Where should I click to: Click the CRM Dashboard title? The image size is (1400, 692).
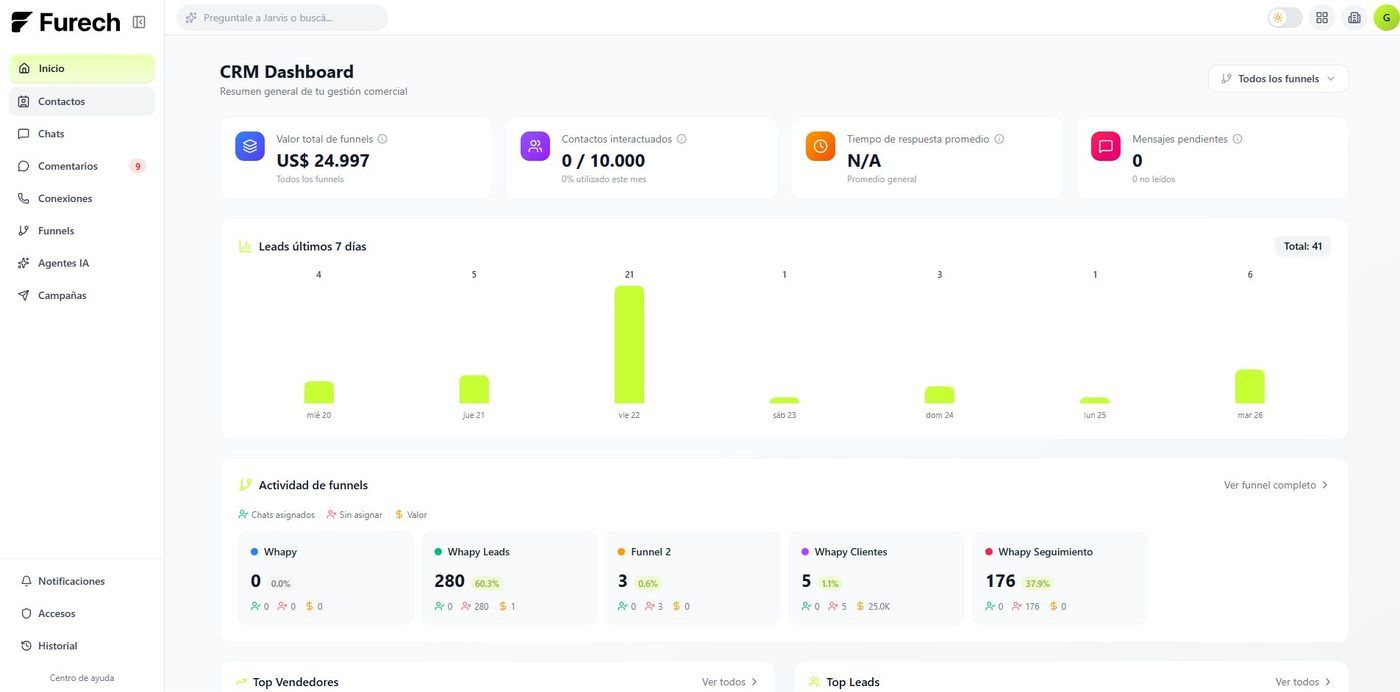pos(287,72)
